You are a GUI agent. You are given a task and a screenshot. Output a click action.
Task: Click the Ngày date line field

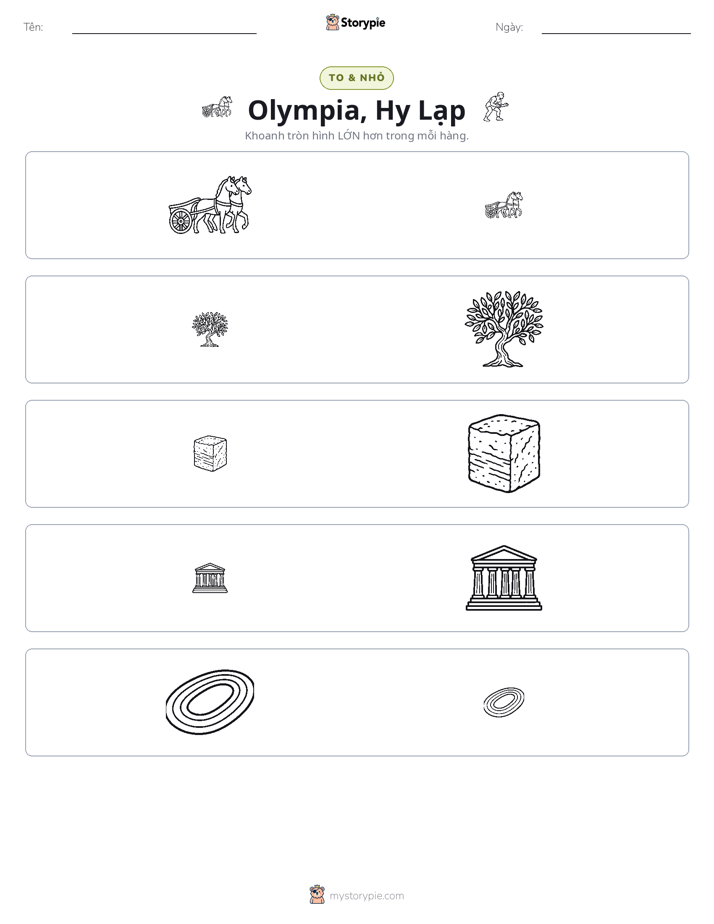(x=616, y=28)
